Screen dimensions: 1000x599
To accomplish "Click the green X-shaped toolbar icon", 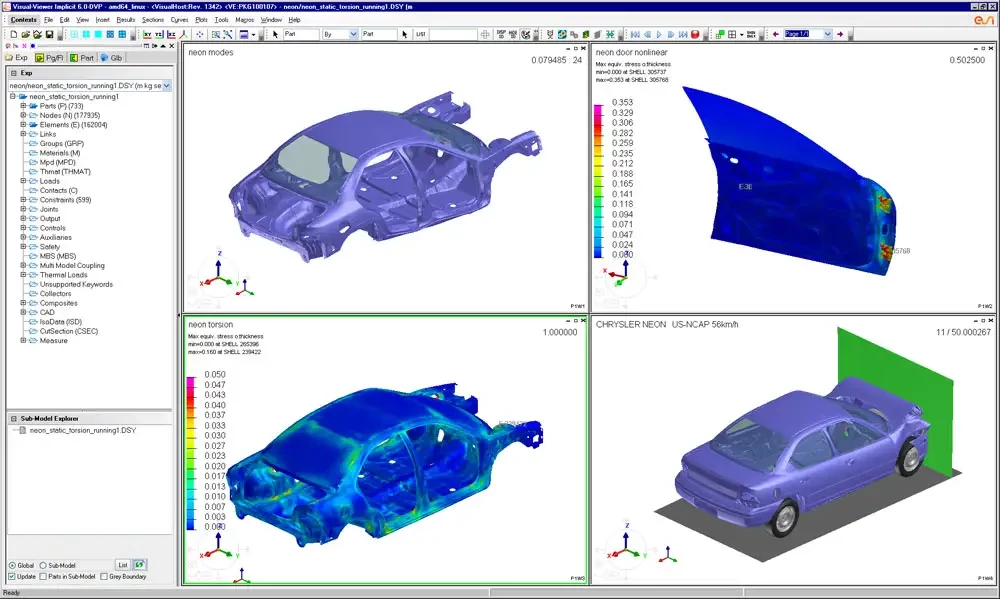I will 610,34.
